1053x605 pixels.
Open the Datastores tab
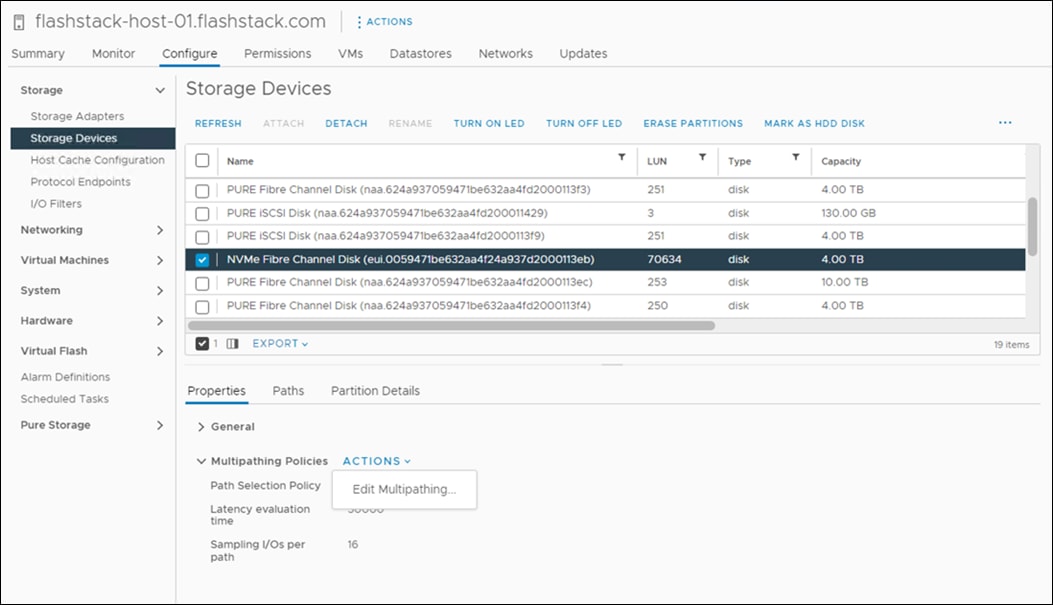pos(420,53)
